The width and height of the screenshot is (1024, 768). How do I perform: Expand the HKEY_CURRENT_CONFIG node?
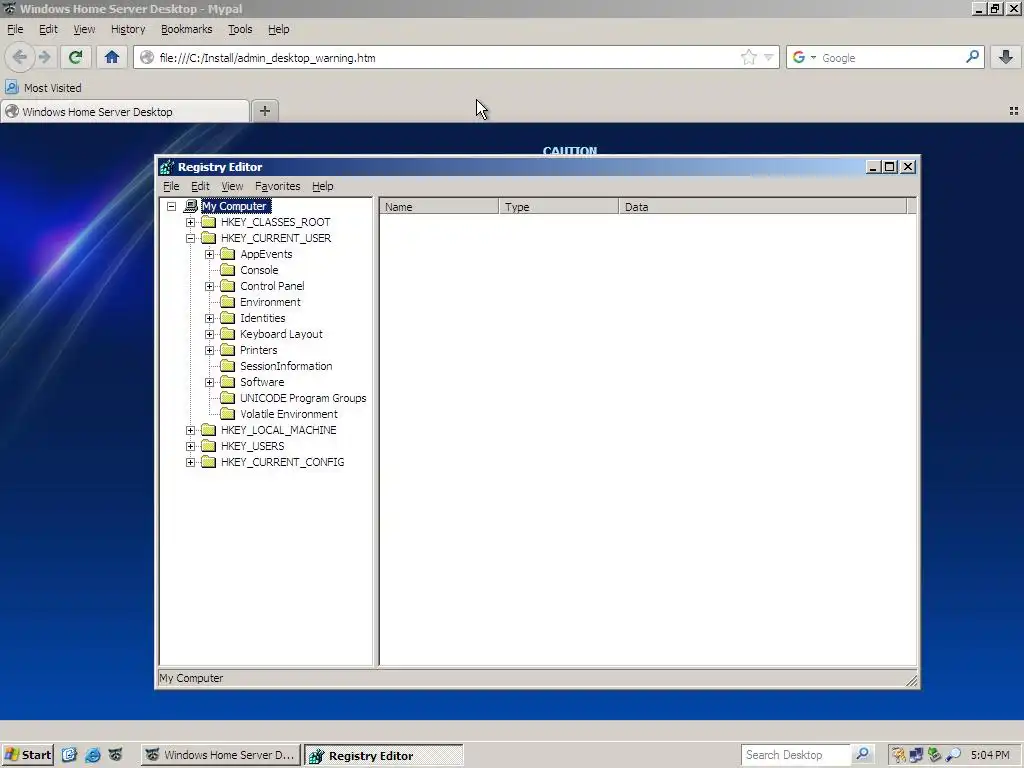pyautogui.click(x=191, y=462)
